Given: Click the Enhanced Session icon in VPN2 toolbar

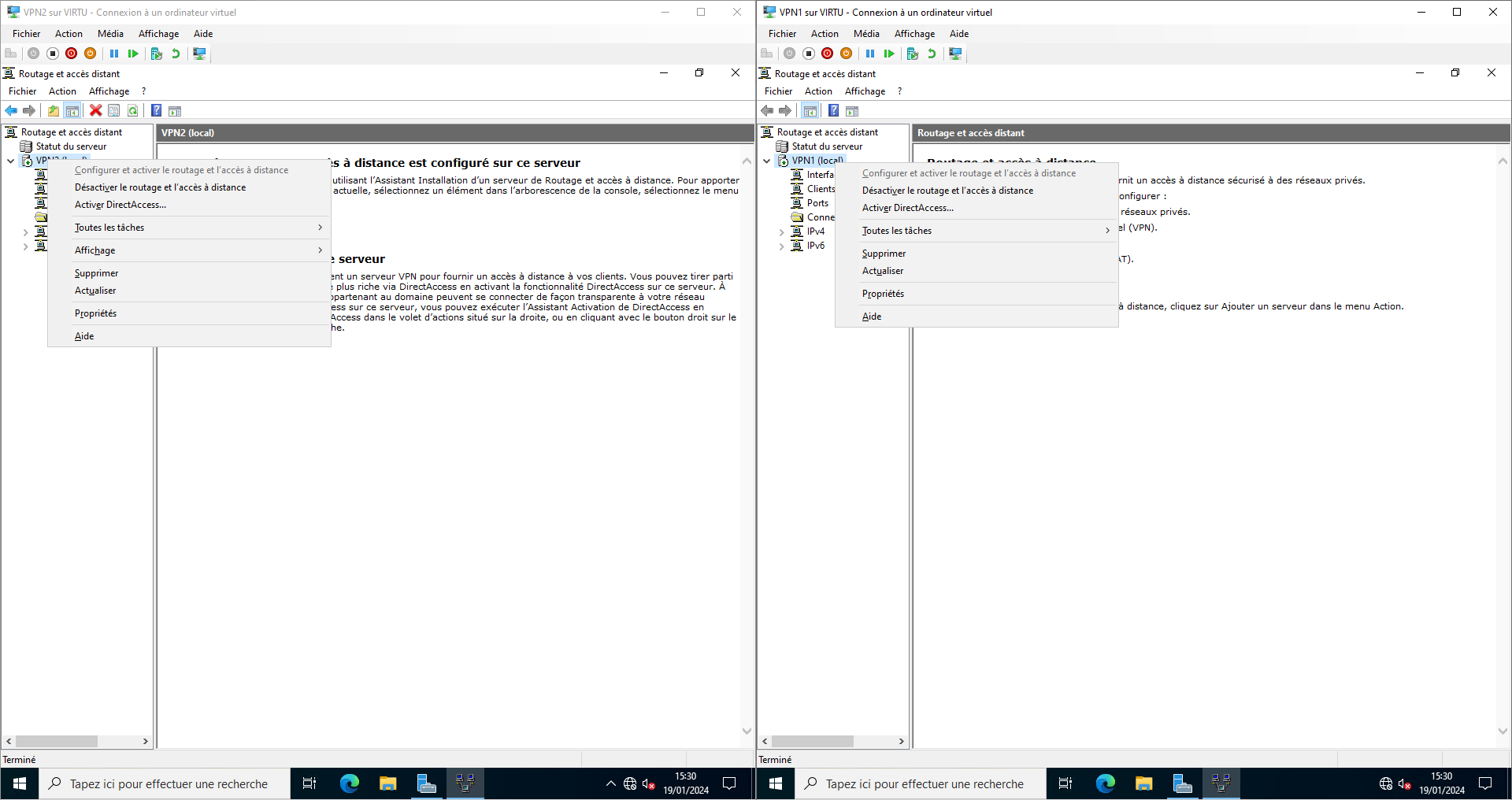Looking at the screenshot, I should [x=200, y=54].
